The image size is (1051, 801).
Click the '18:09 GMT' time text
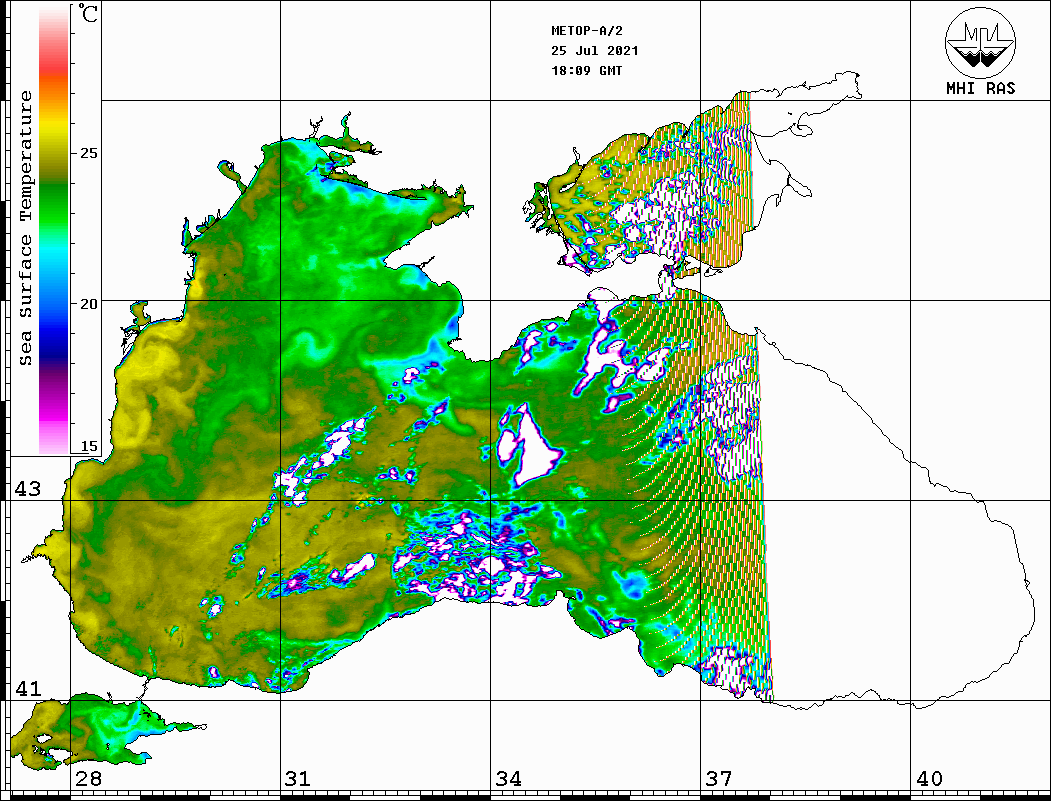tap(586, 70)
